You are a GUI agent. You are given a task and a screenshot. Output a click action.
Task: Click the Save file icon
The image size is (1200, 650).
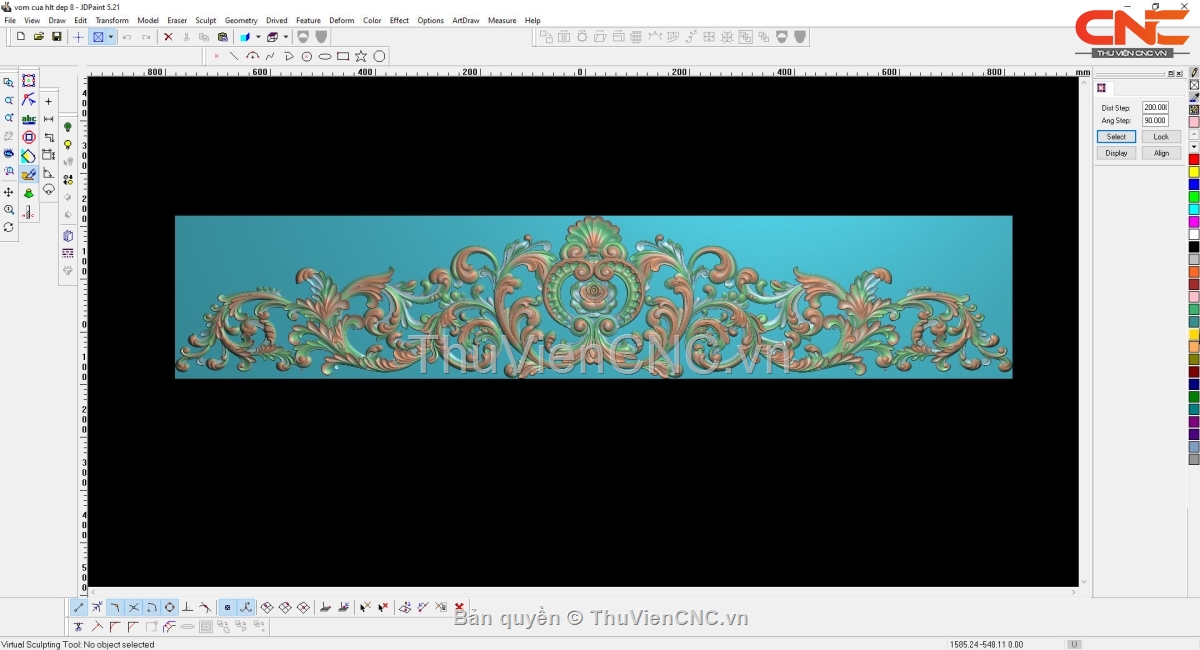pos(57,37)
